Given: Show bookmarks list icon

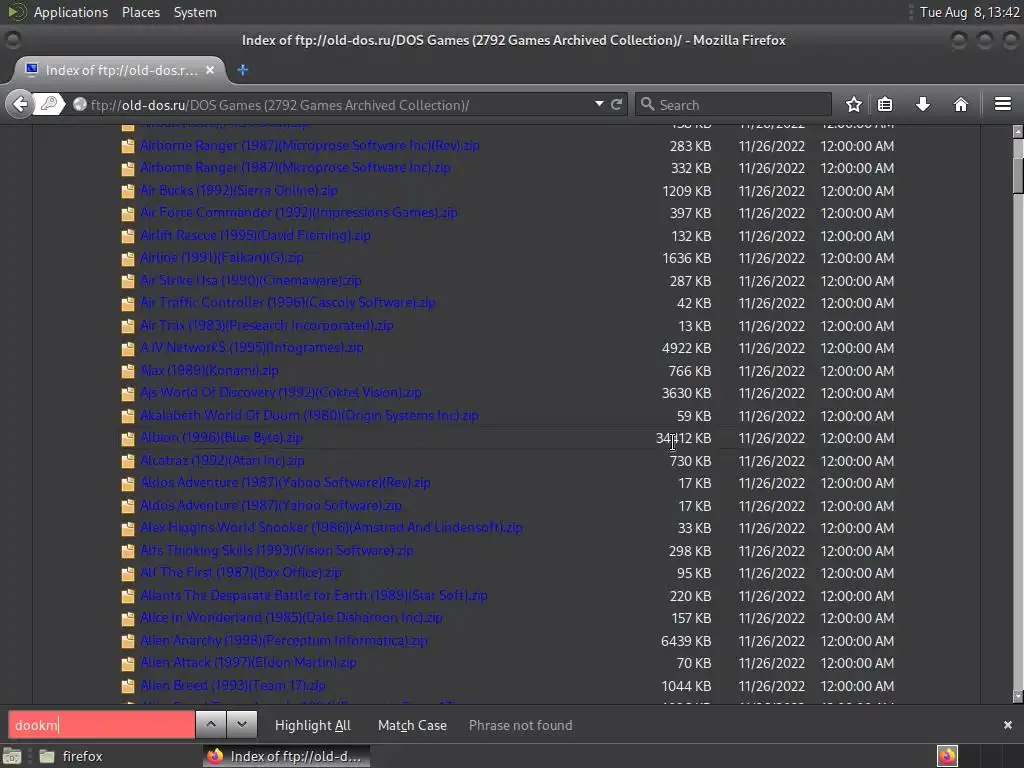Looking at the screenshot, I should pyautogui.click(x=885, y=104).
